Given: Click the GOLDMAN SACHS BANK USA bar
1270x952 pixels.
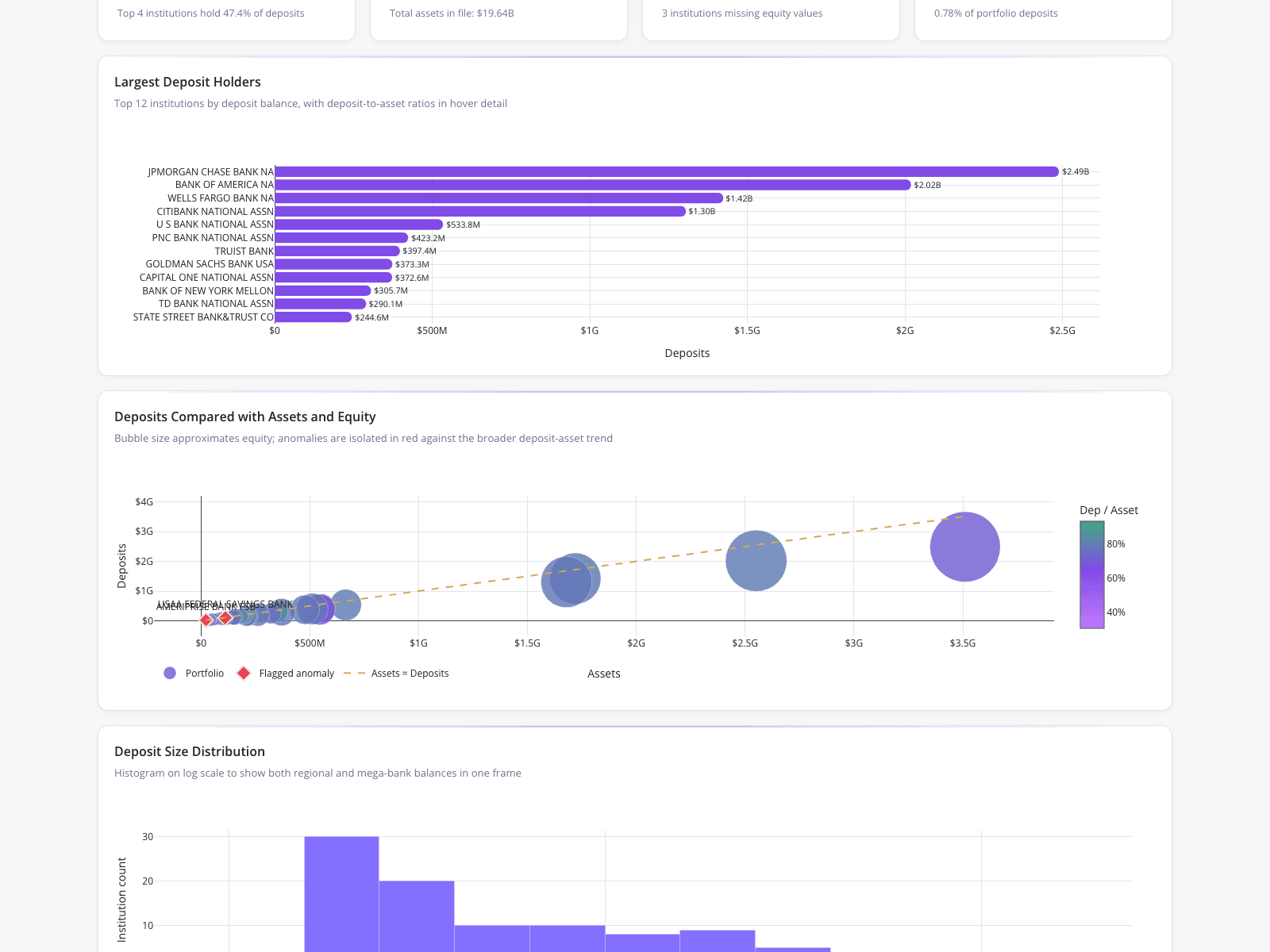Looking at the screenshot, I should (x=333, y=264).
